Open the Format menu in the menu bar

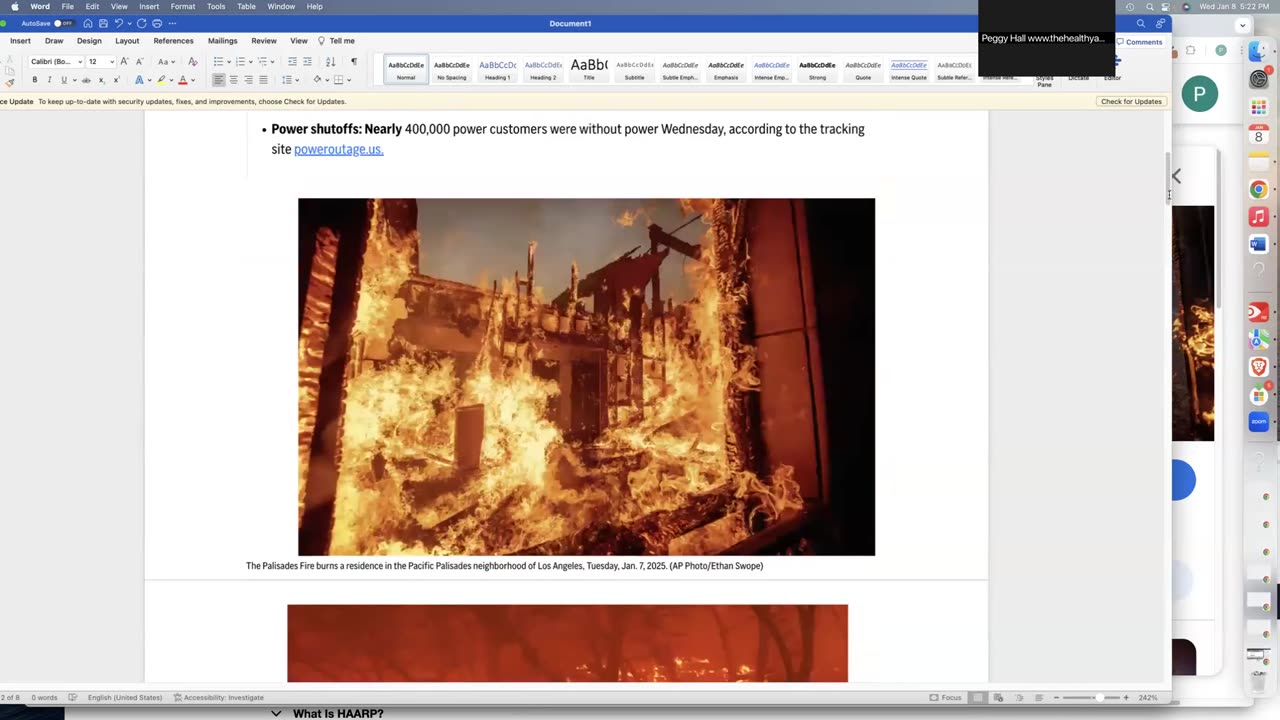(183, 6)
